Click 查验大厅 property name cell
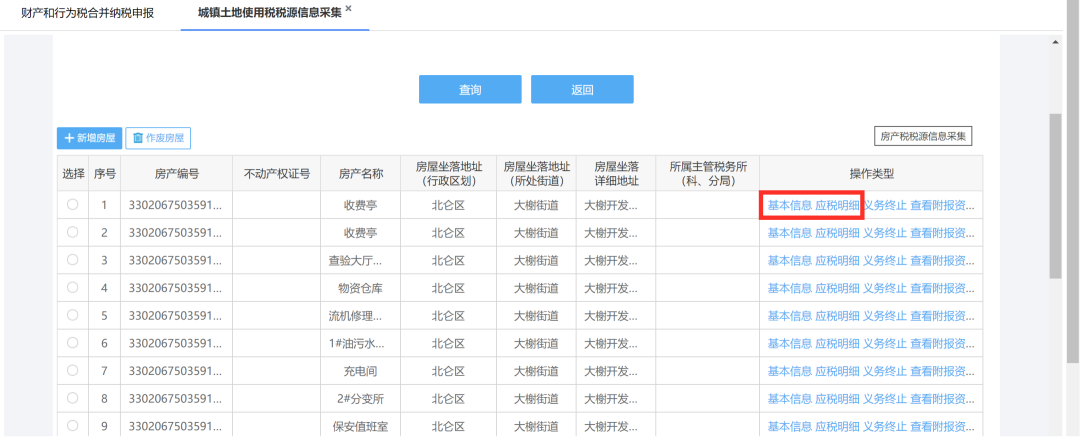 point(360,261)
